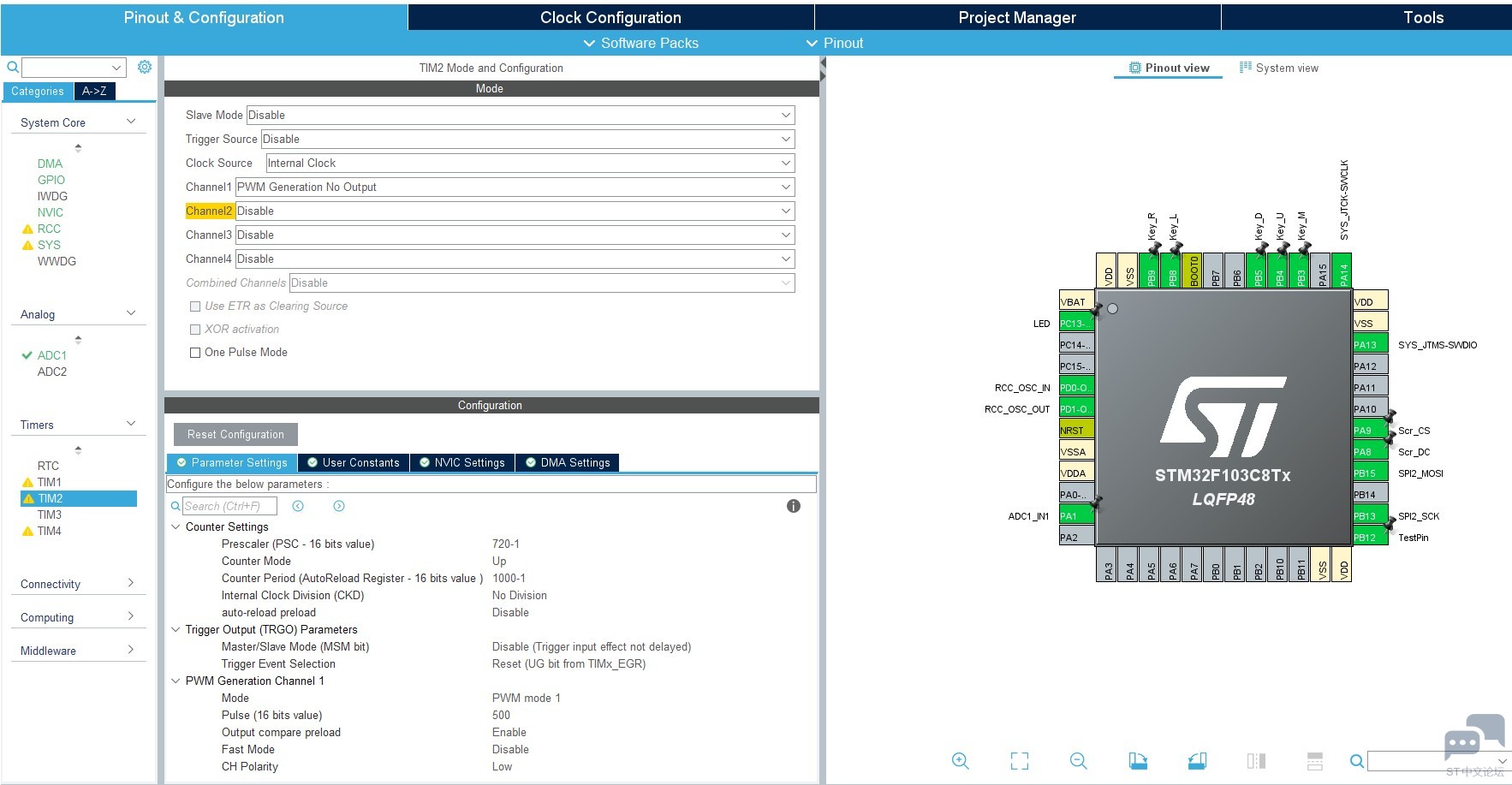Image resolution: width=1512 pixels, height=785 pixels.
Task: Click the Prescaler value 720-1
Action: pyautogui.click(x=505, y=544)
